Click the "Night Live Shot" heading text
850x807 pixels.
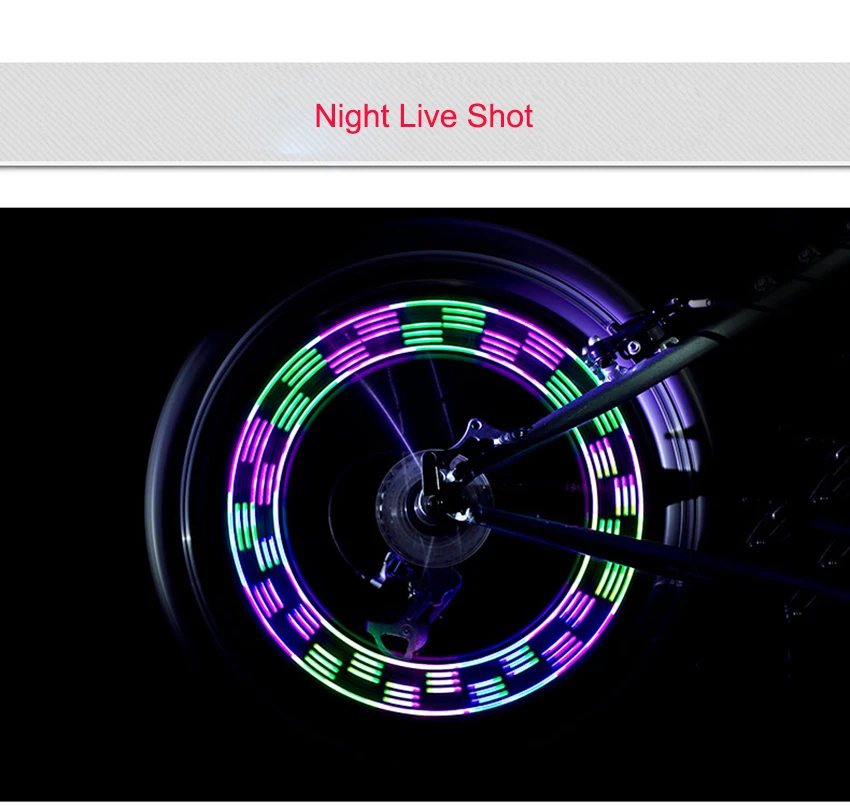pyautogui.click(x=424, y=116)
